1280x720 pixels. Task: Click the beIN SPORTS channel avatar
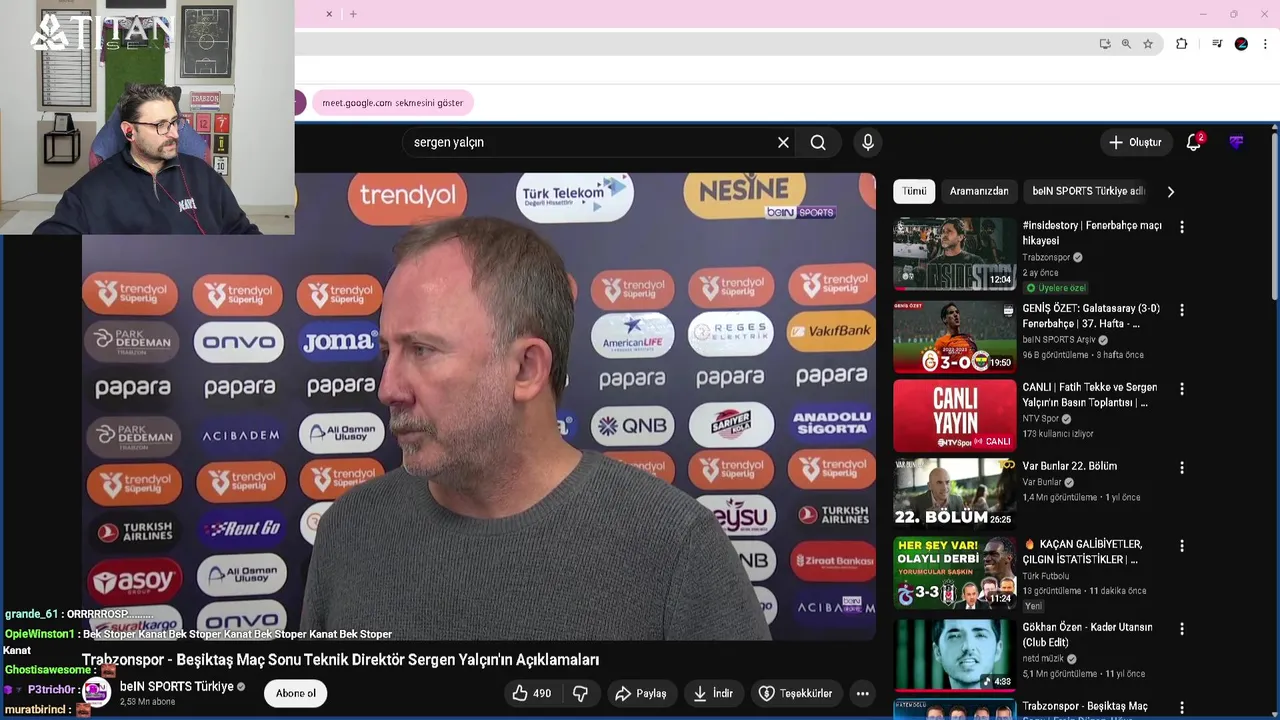point(96,693)
